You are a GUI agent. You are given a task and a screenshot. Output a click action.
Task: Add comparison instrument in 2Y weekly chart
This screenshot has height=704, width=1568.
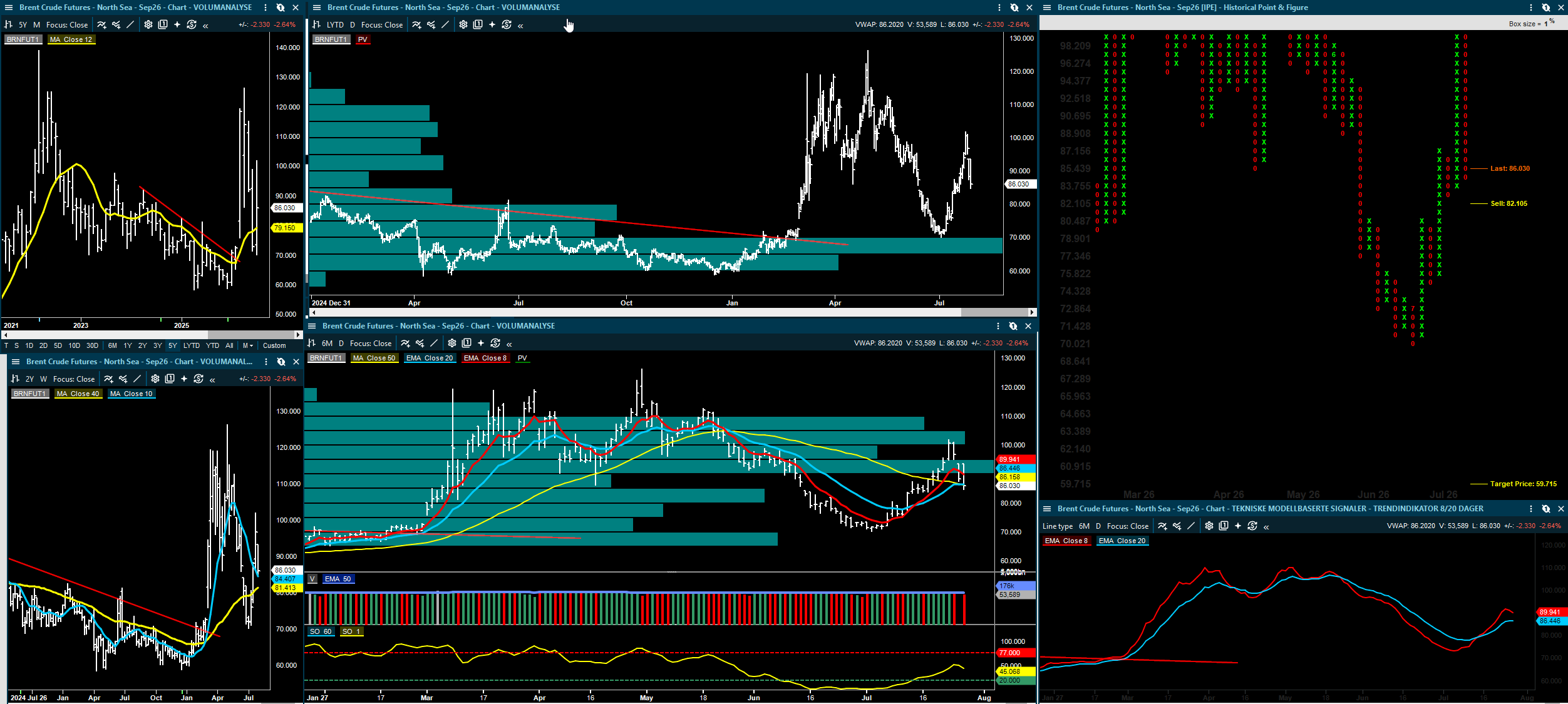coord(123,379)
